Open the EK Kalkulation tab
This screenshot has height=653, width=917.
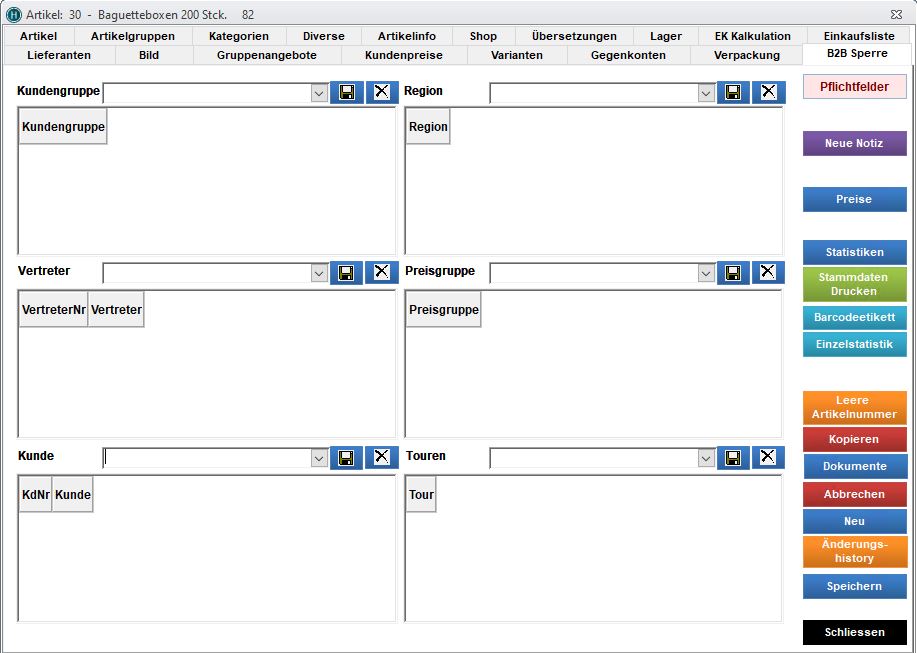[x=752, y=36]
